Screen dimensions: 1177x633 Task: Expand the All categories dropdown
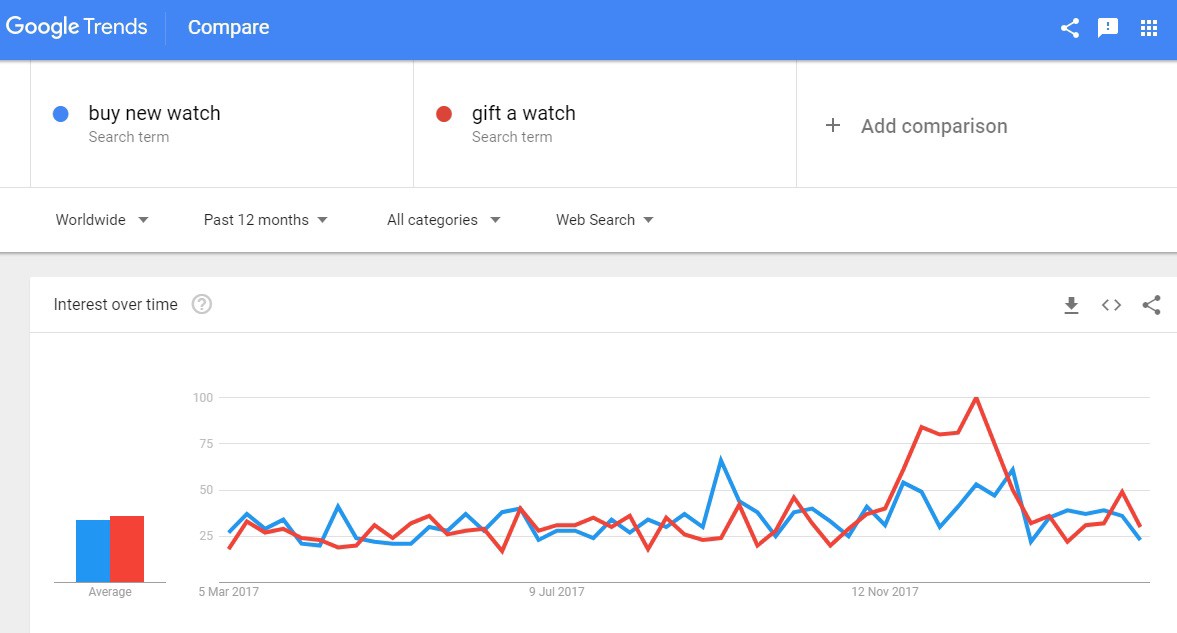point(443,220)
